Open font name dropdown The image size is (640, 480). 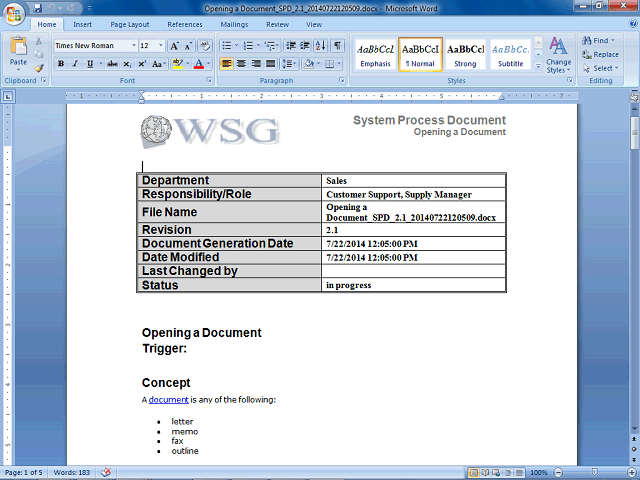133,46
